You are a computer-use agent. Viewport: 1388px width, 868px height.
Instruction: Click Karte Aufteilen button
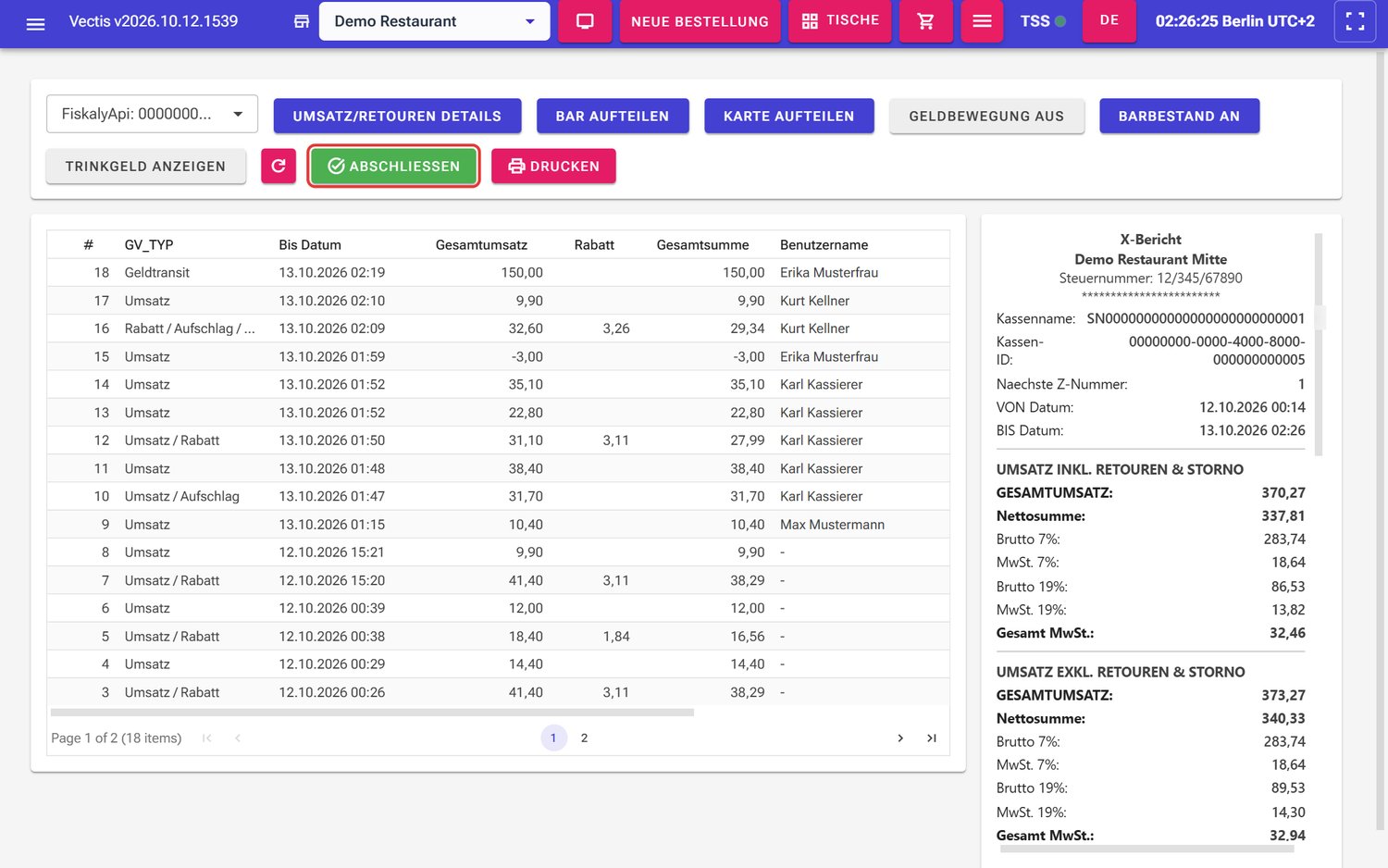tap(788, 116)
